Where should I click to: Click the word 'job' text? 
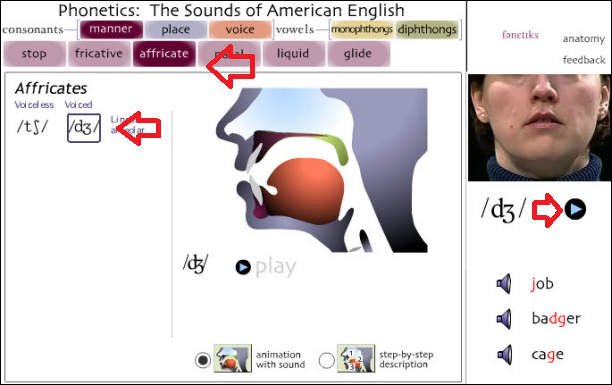tap(542, 284)
